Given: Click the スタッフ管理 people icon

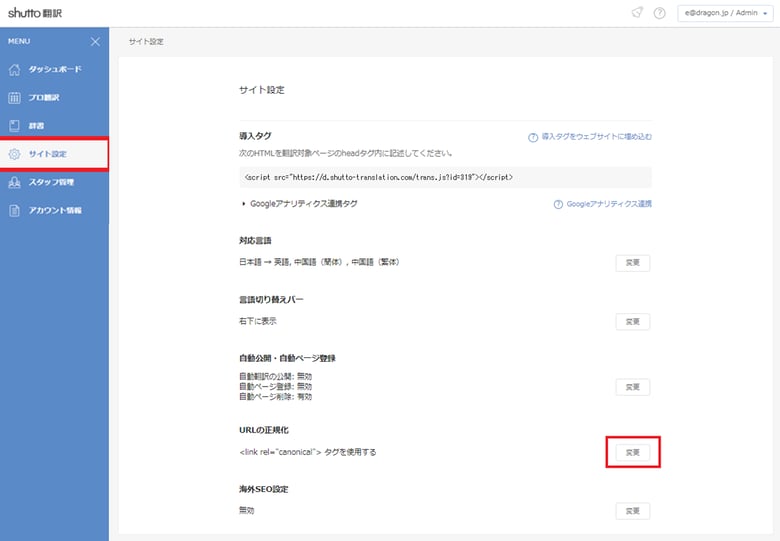Looking at the screenshot, I should tap(14, 182).
